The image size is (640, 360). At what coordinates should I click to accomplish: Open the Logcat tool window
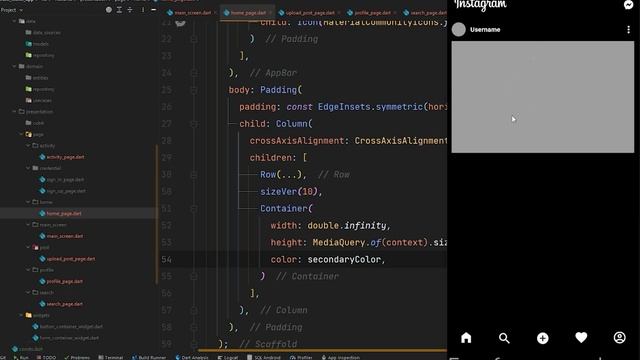tap(228, 357)
